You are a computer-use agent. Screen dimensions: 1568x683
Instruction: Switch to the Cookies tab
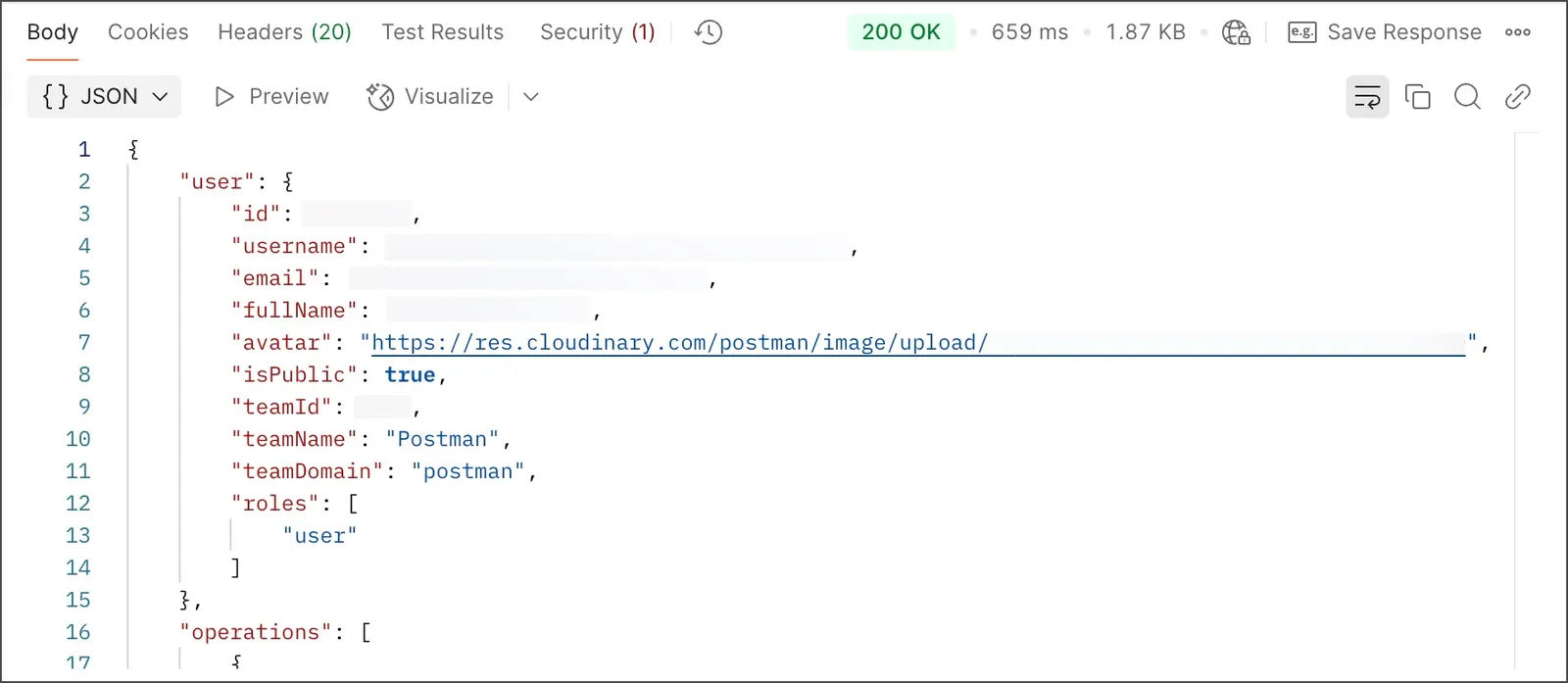tap(148, 31)
